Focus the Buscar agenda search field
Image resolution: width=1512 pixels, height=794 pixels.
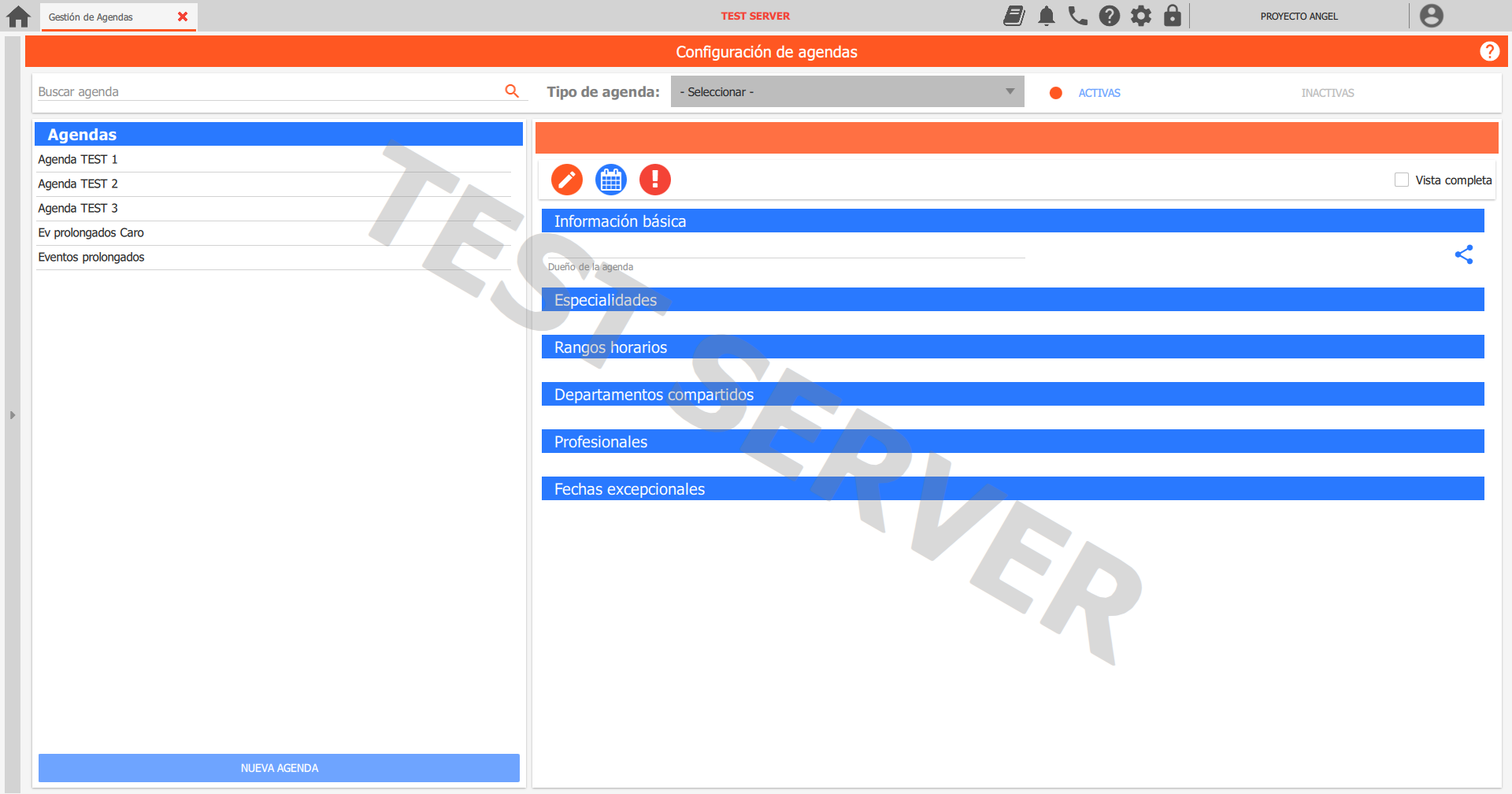tap(268, 91)
